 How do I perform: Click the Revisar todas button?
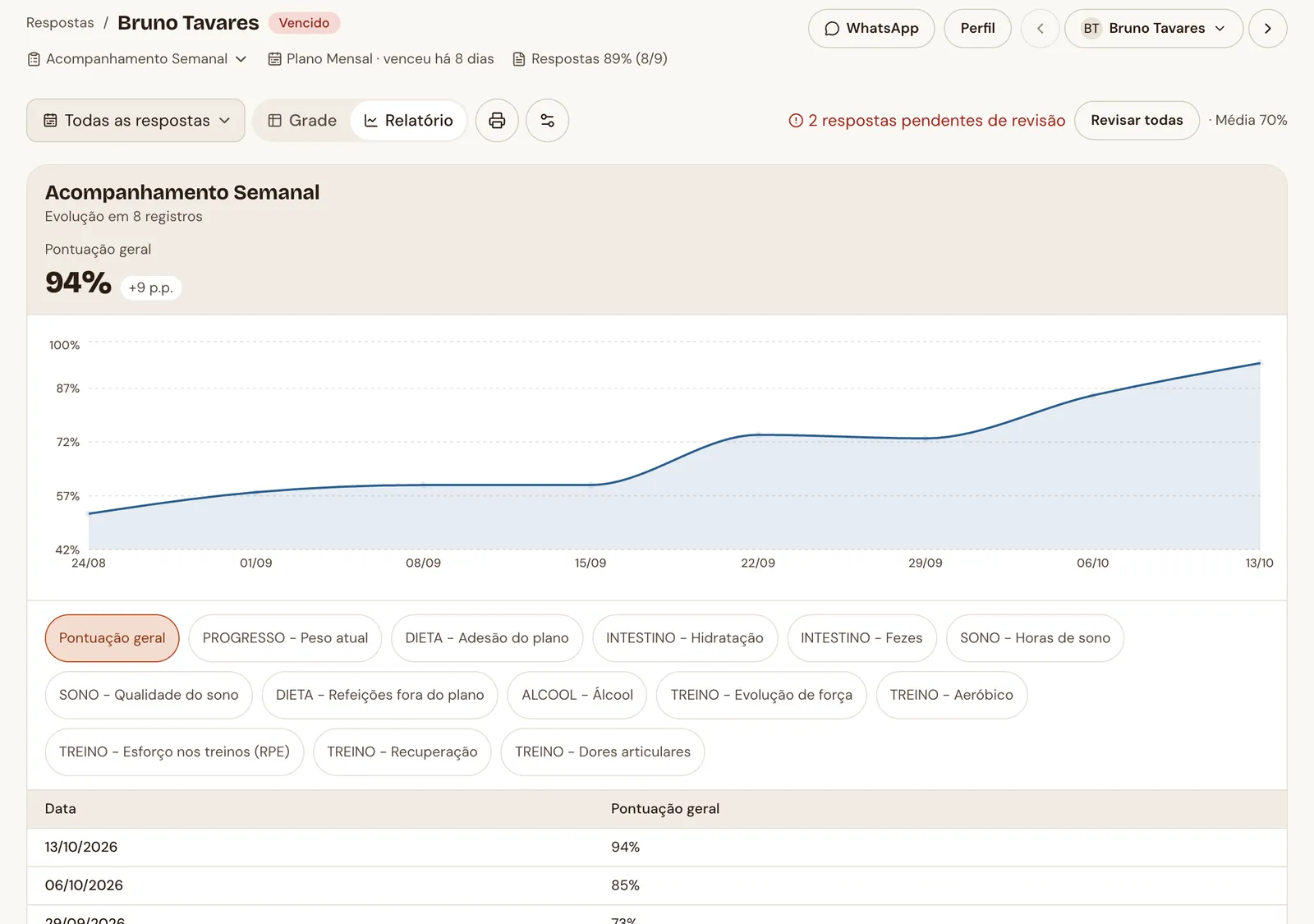pyautogui.click(x=1137, y=121)
